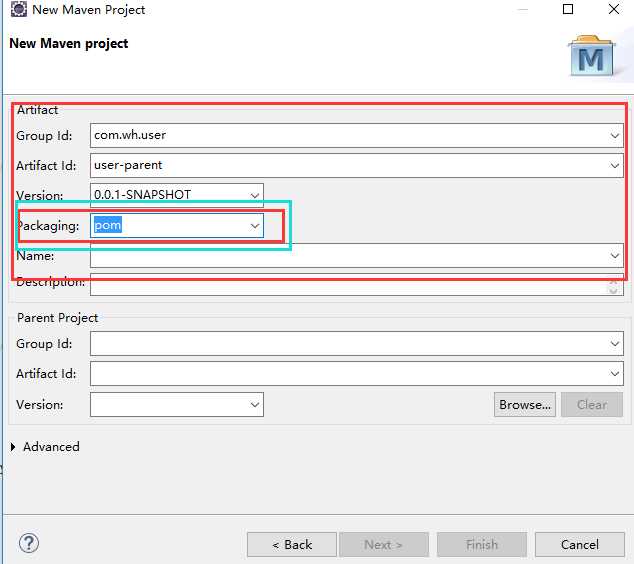Click the Finish button
The width and height of the screenshot is (634, 564).
pyautogui.click(x=482, y=545)
